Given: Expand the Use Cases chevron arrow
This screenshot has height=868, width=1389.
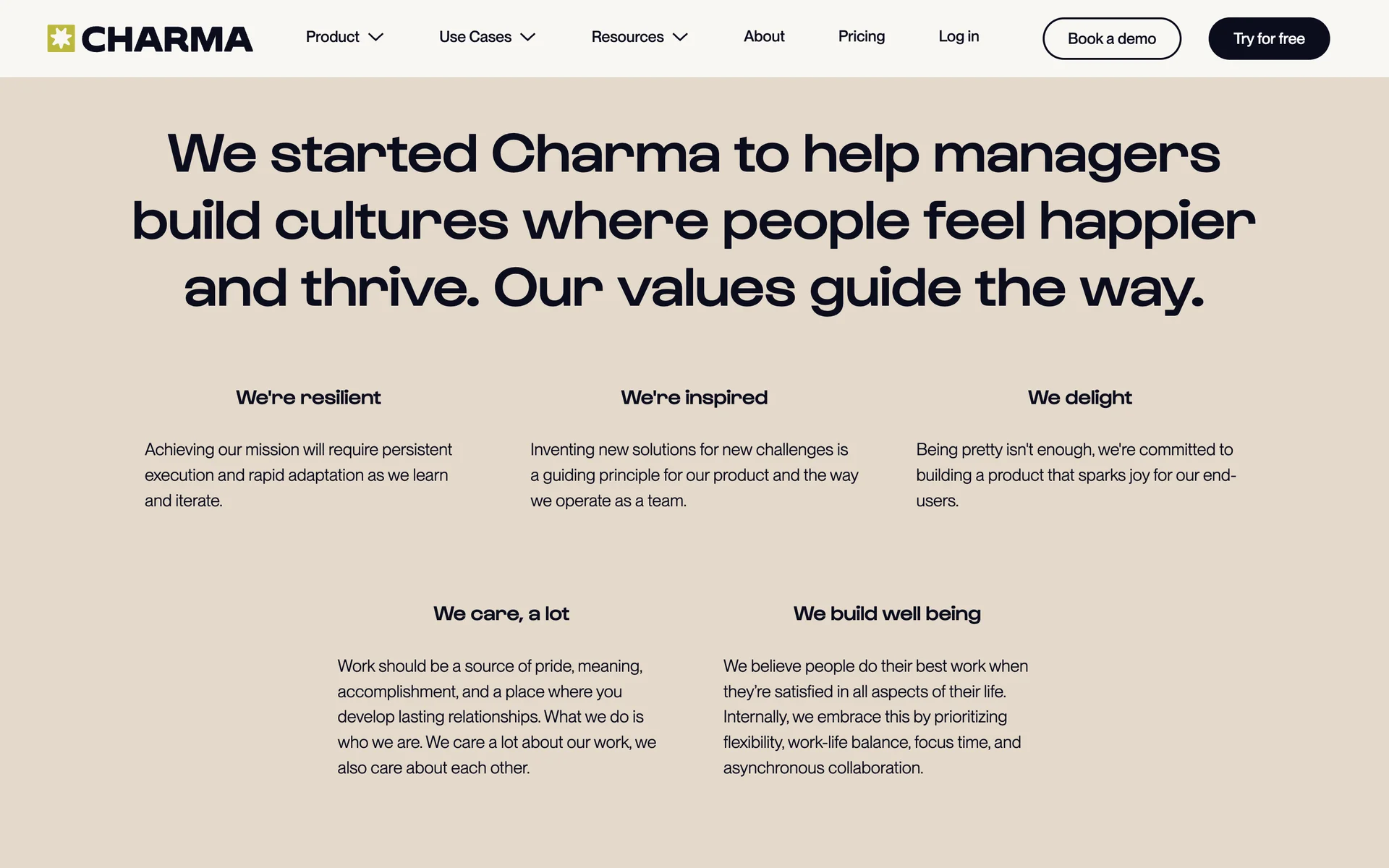Looking at the screenshot, I should [x=528, y=37].
